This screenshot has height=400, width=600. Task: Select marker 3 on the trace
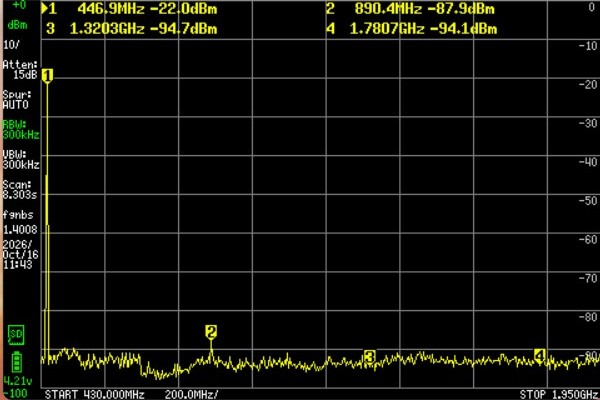[x=369, y=357]
